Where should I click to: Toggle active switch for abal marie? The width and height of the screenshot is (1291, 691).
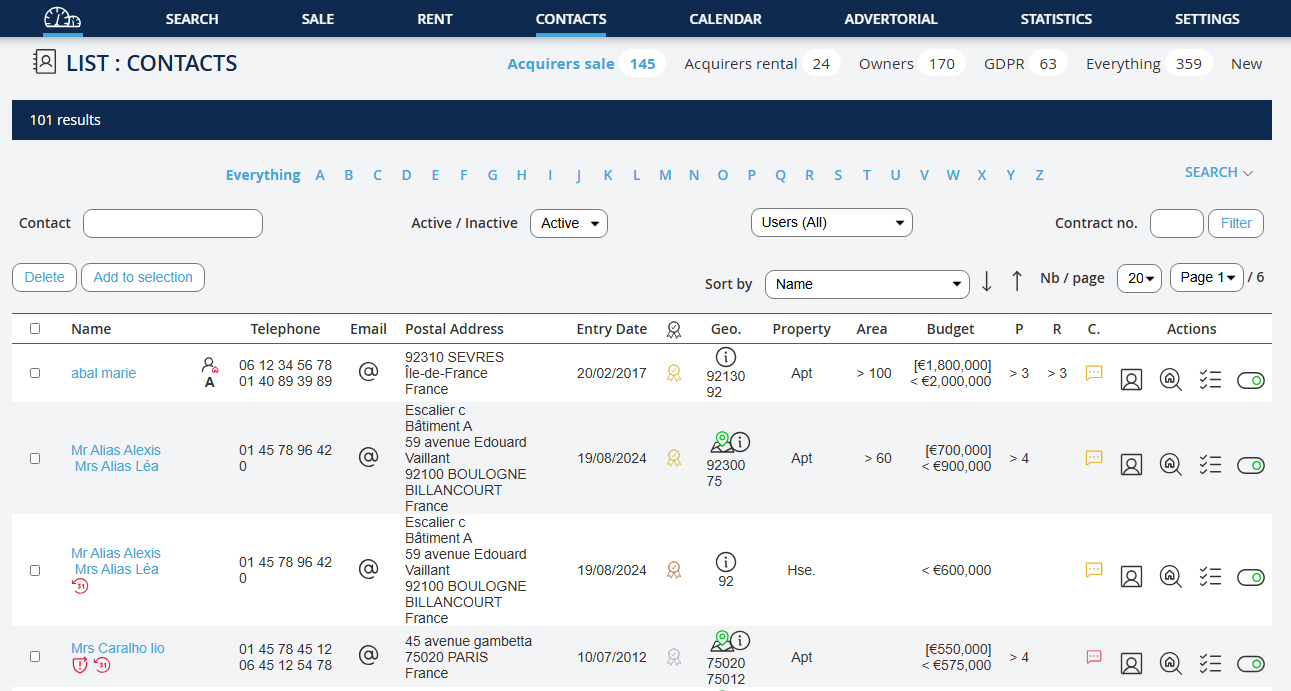coord(1250,380)
